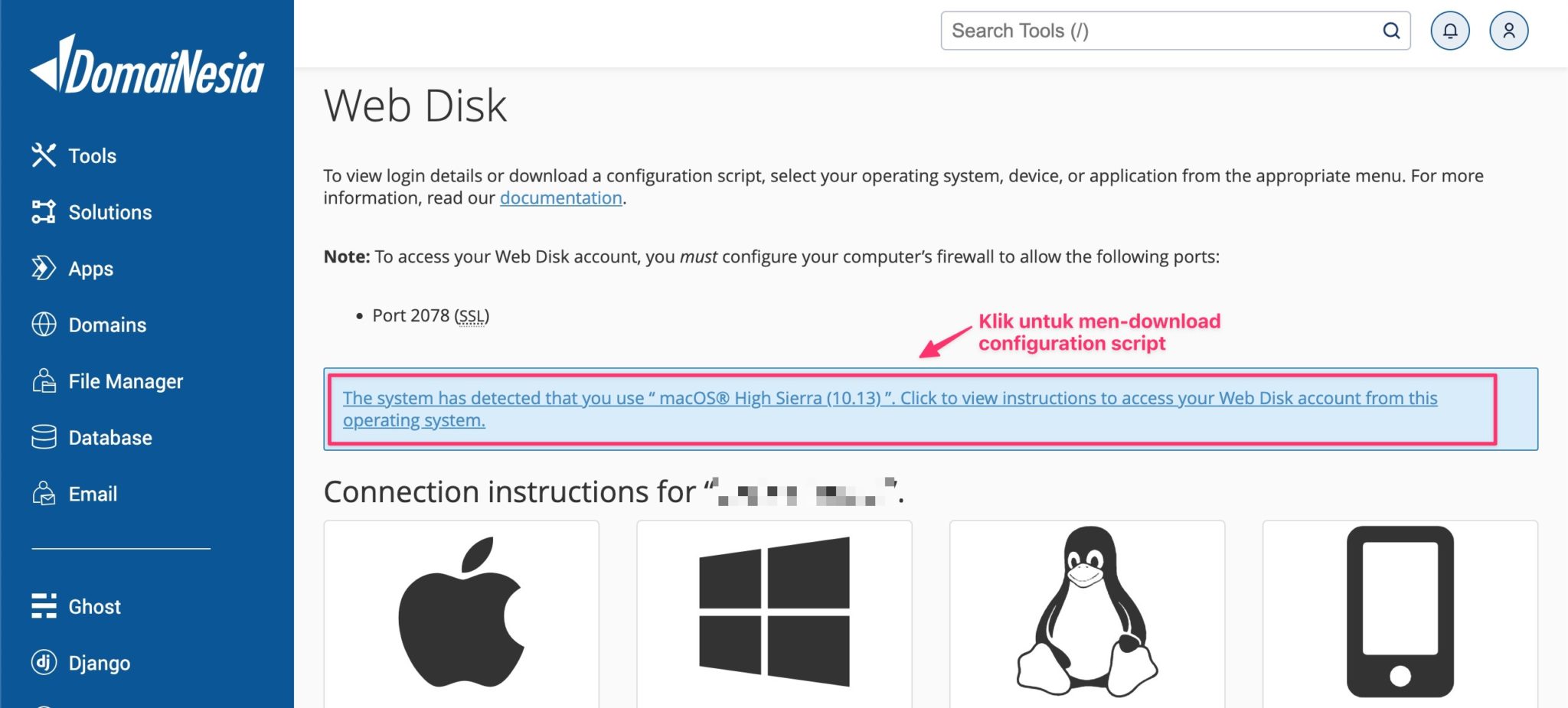Open Django in the sidebar
This screenshot has height=708, width=1568.
click(99, 663)
